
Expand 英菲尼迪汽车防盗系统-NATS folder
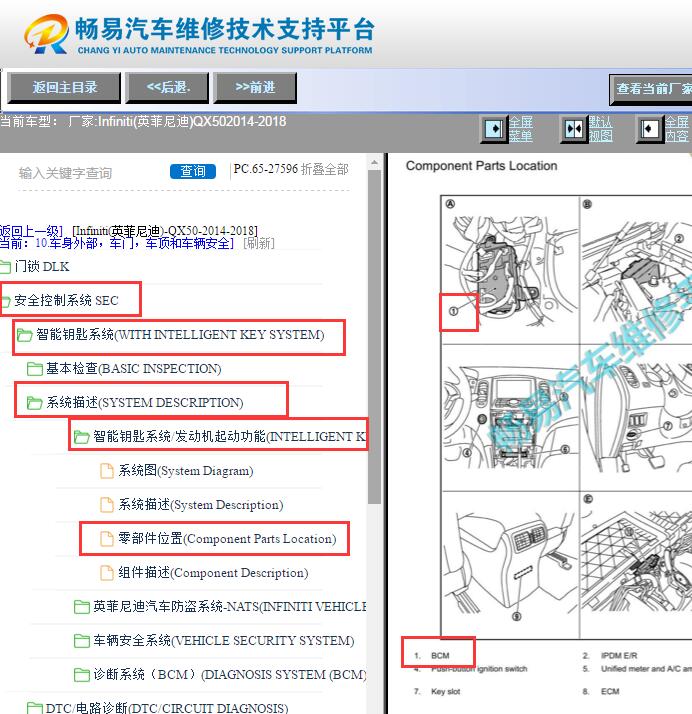click(x=229, y=607)
